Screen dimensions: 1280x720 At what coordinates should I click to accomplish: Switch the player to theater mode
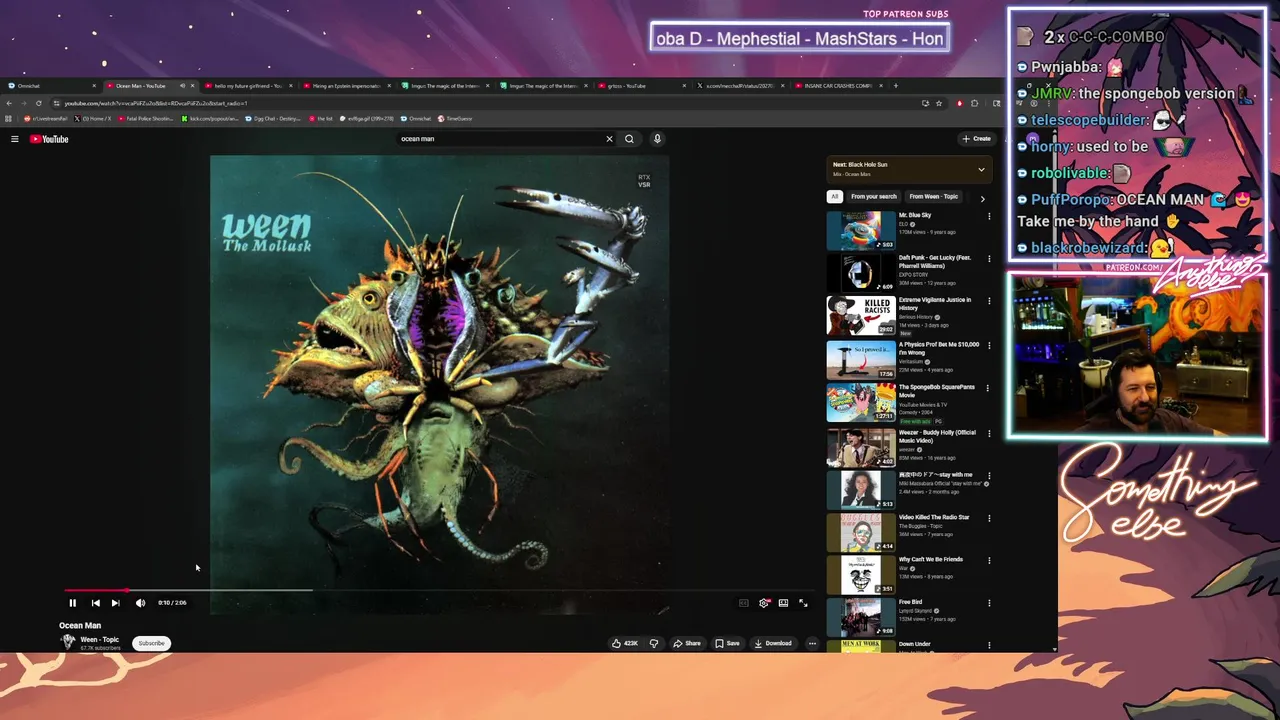click(x=783, y=603)
